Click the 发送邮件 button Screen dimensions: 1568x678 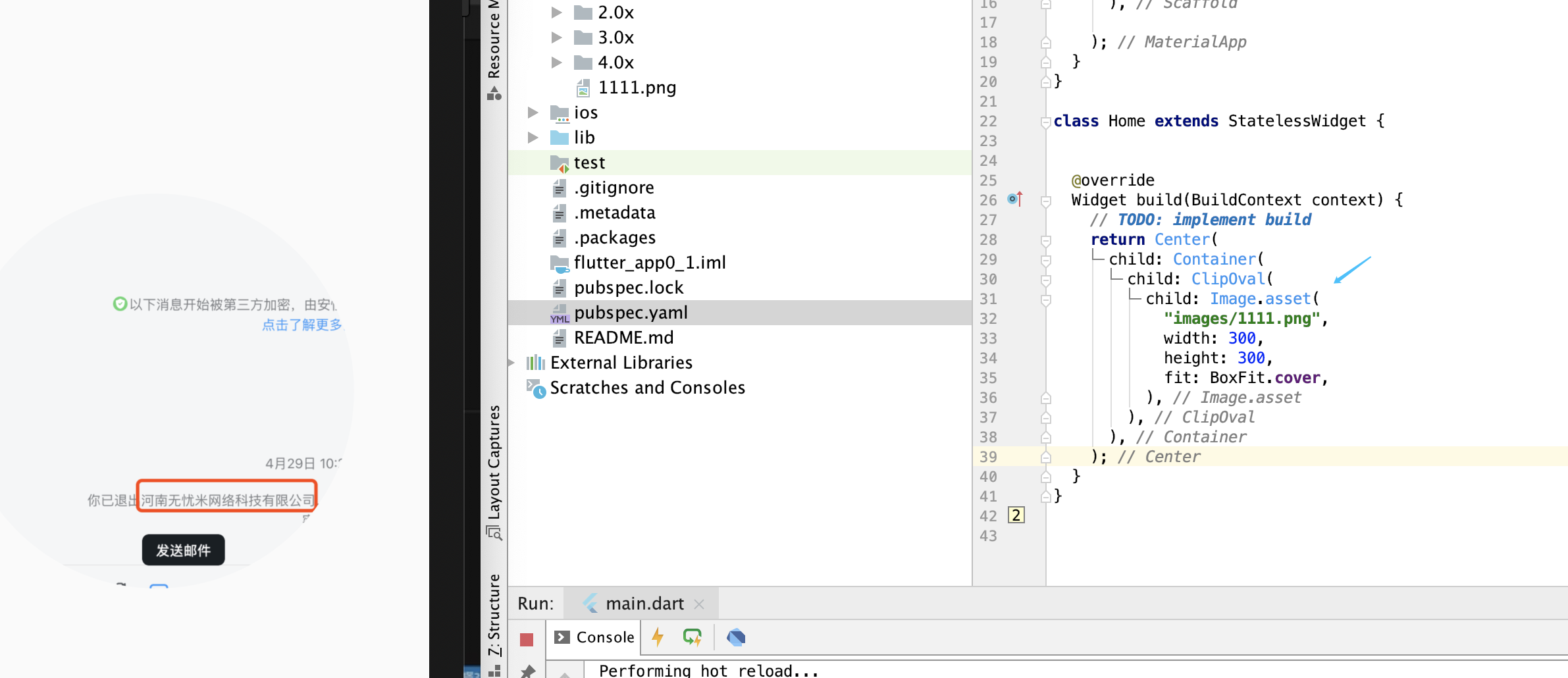[x=183, y=550]
